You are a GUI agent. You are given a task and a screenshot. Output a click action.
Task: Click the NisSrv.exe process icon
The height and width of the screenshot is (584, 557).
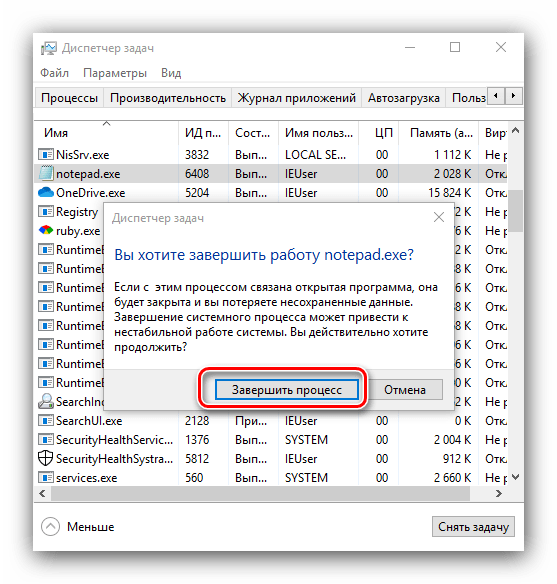[46, 154]
